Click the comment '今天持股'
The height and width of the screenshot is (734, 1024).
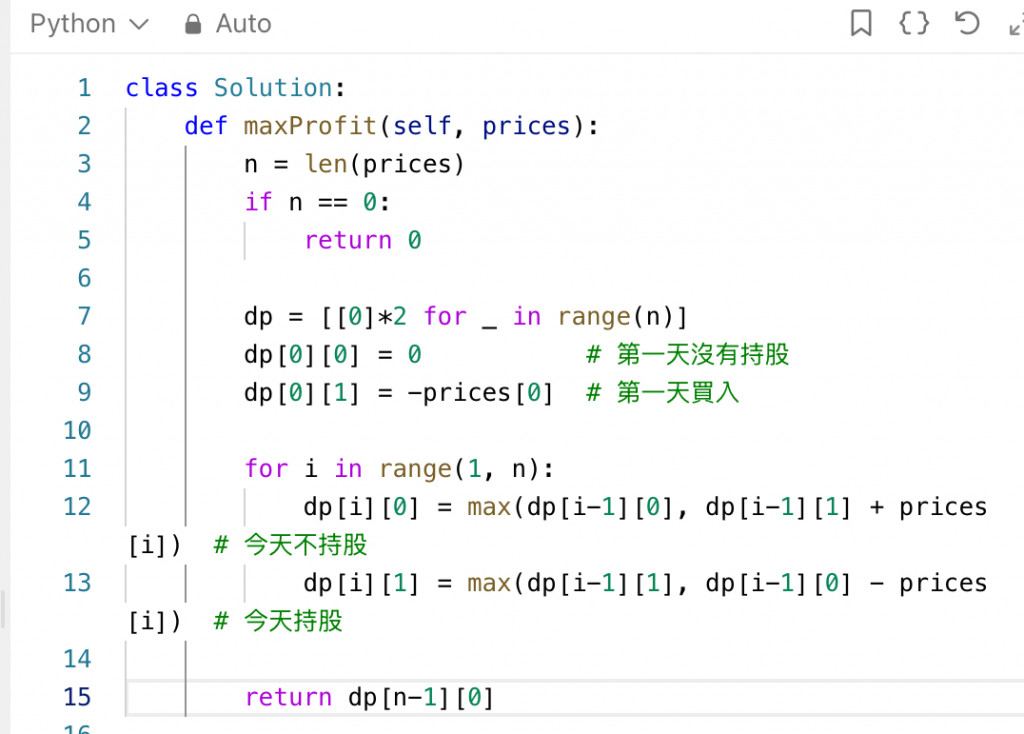point(278,621)
